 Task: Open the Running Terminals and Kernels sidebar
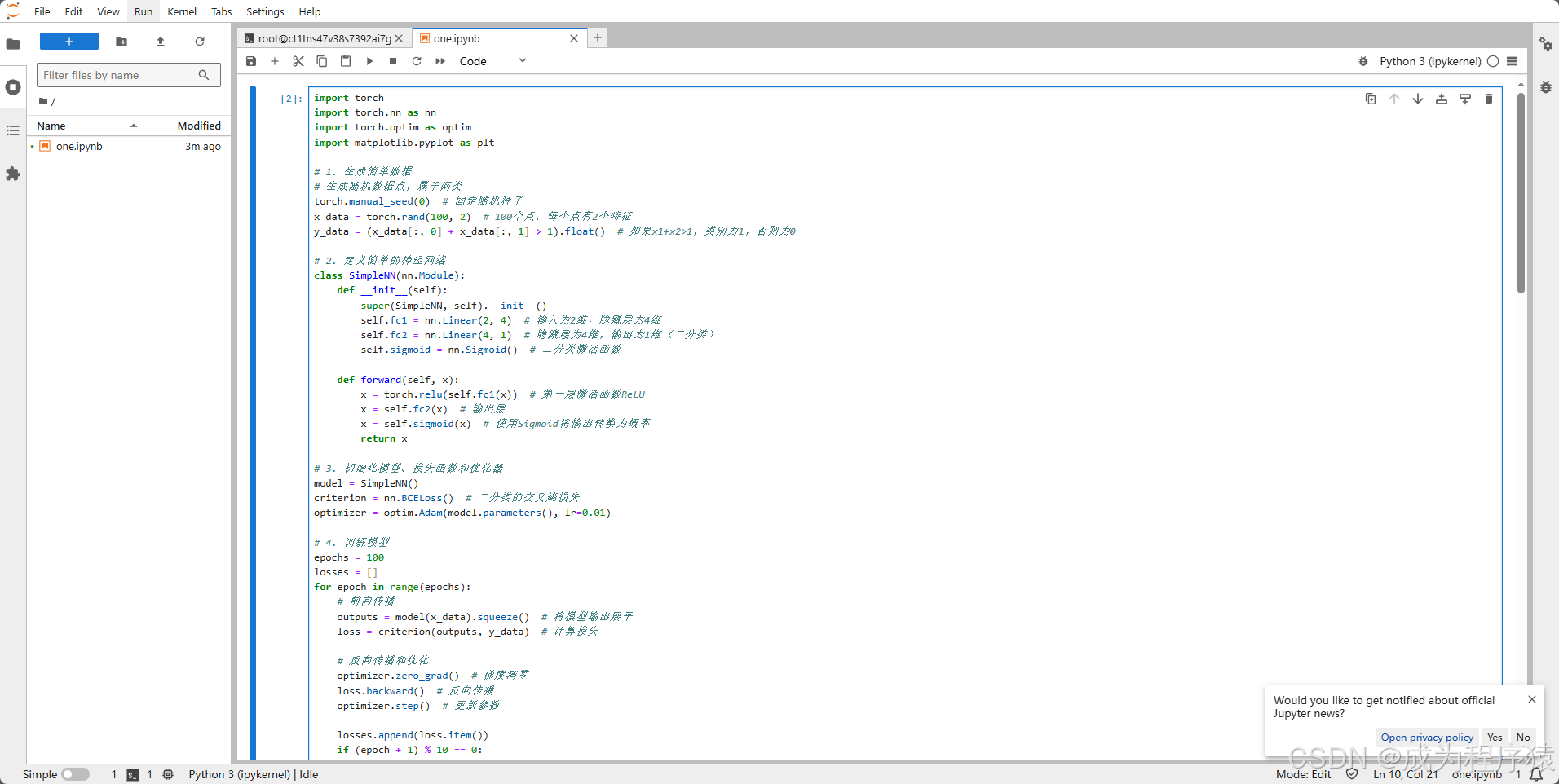click(13, 87)
